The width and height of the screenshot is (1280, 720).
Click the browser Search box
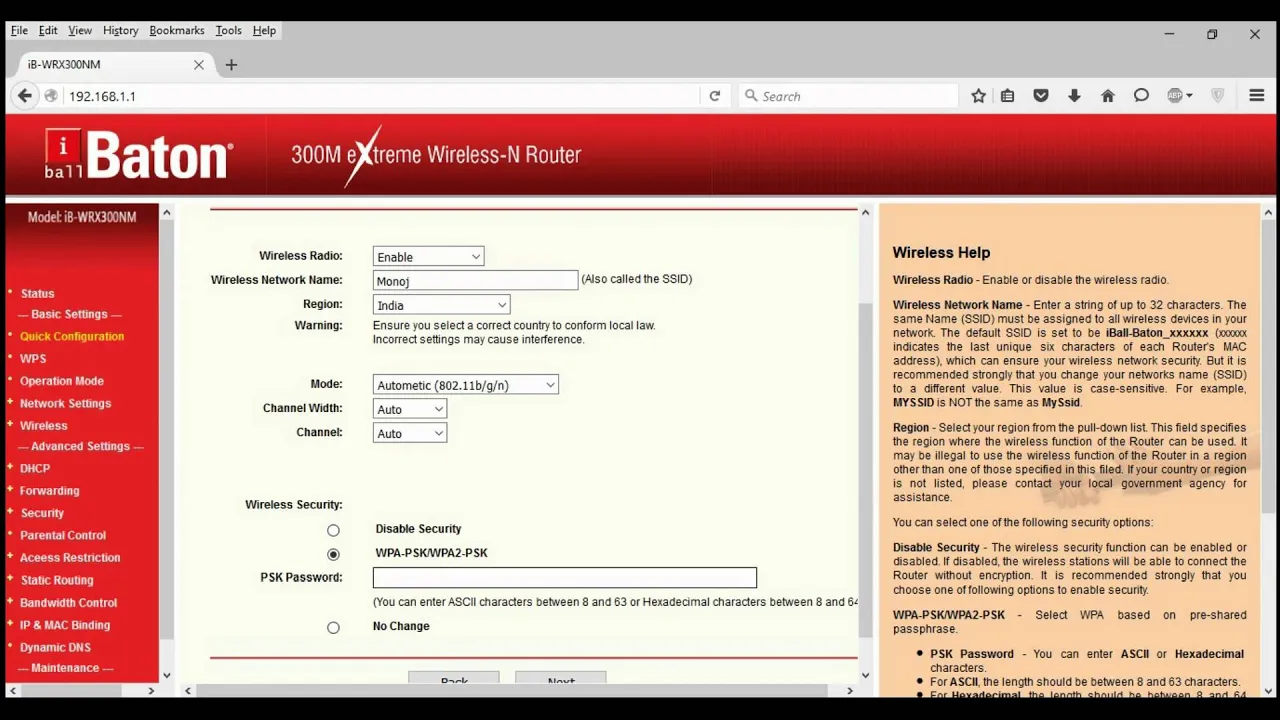[849, 96]
